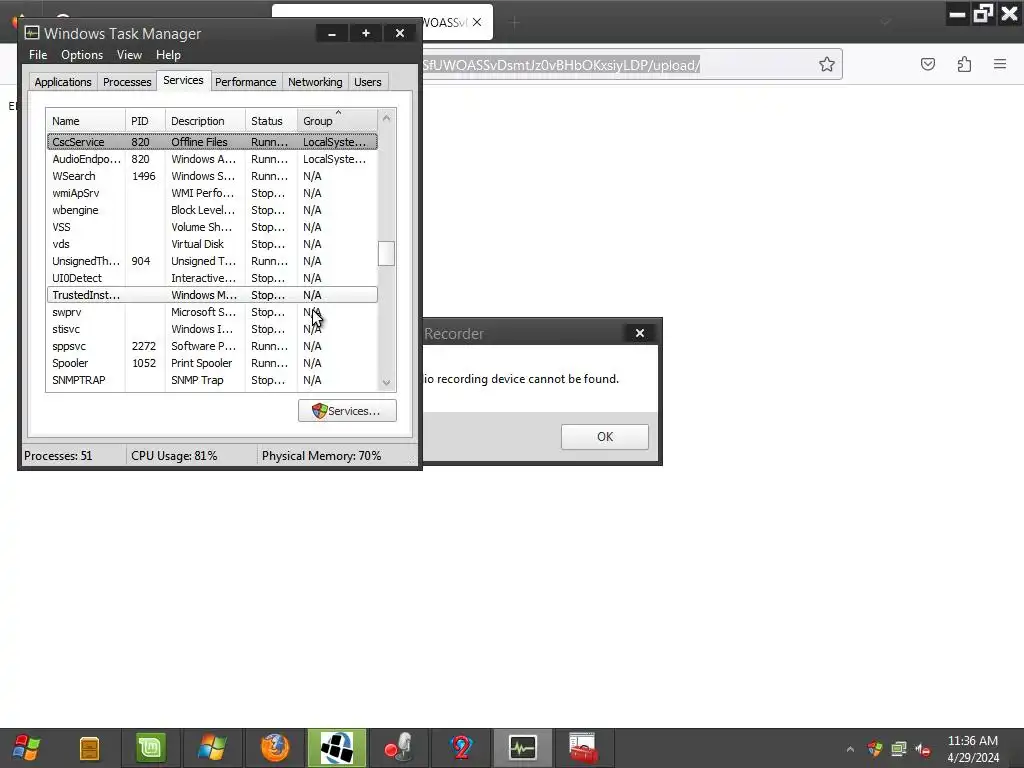Select the Spooler service row
The height and width of the screenshot is (768, 1024).
click(212, 362)
